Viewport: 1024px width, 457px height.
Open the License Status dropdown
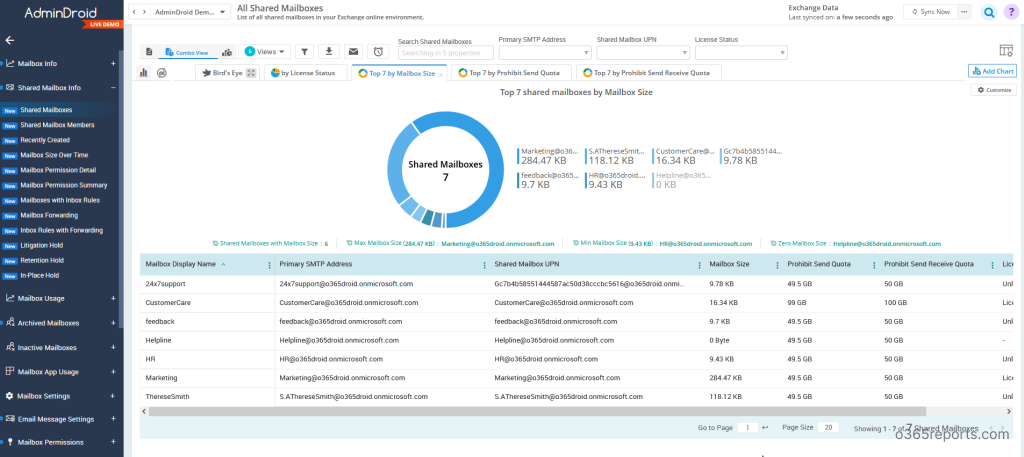(x=741, y=53)
